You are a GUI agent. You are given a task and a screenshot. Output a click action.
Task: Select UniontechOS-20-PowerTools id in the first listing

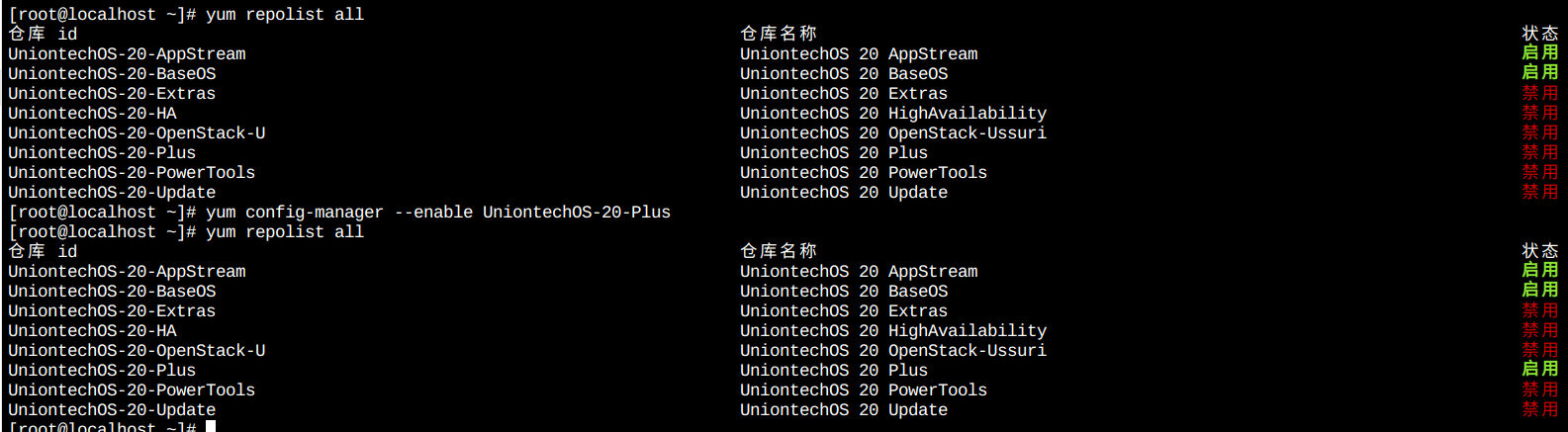tap(132, 173)
